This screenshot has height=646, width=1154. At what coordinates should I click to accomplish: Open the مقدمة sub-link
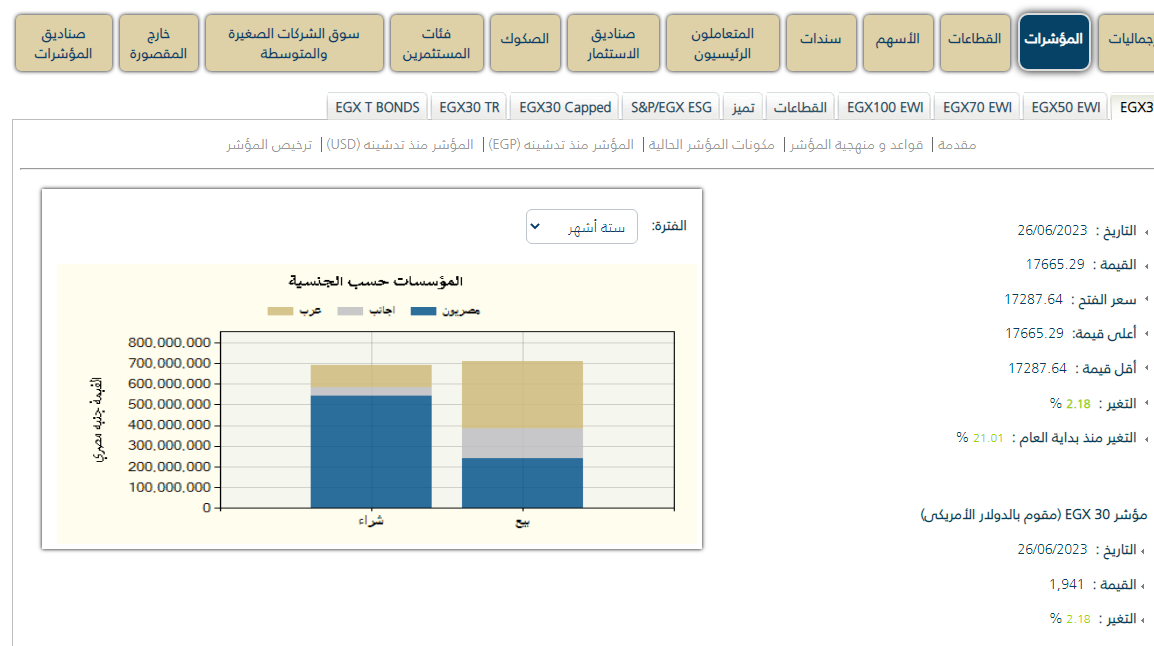tap(956, 145)
